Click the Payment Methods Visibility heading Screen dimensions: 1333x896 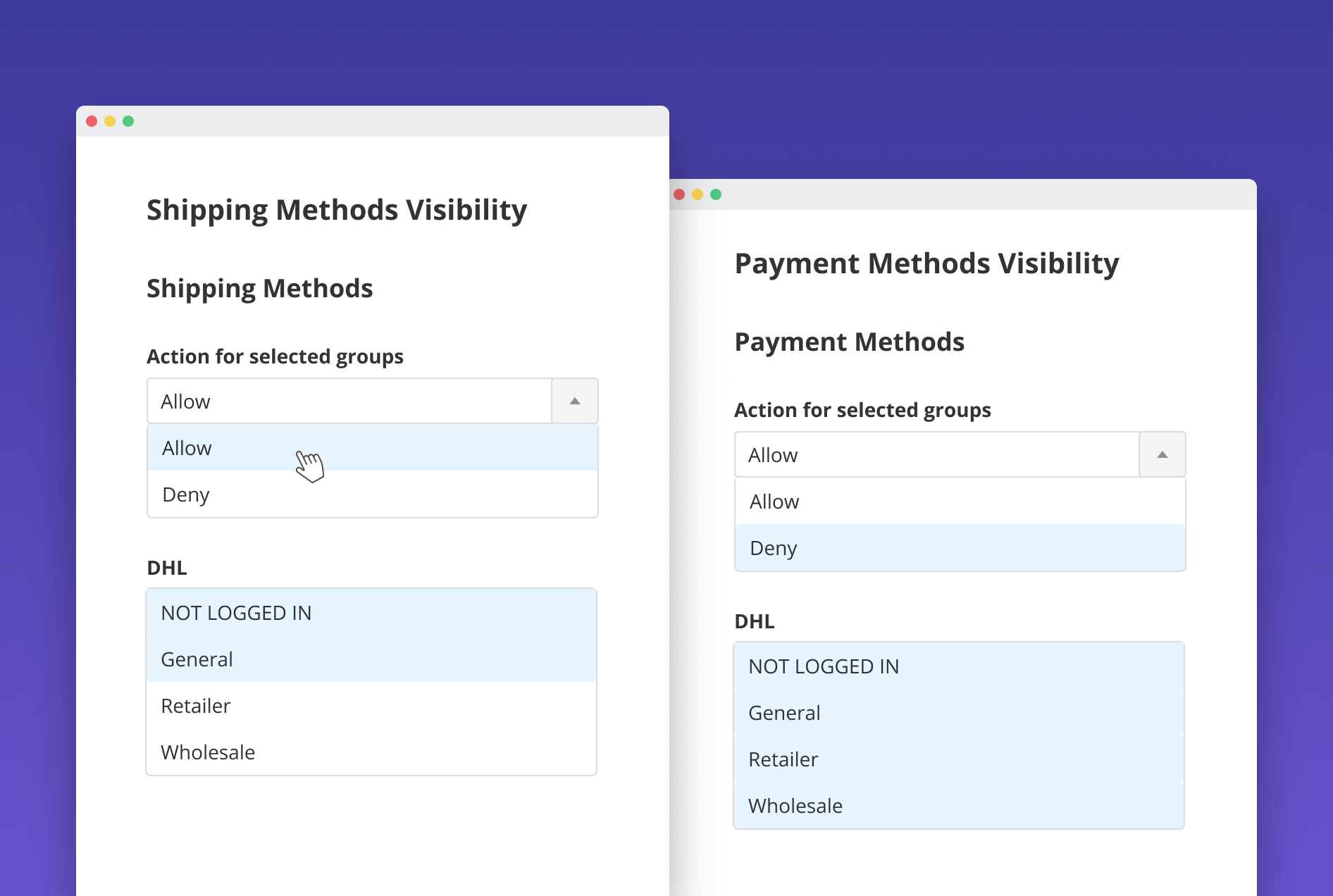point(926,263)
